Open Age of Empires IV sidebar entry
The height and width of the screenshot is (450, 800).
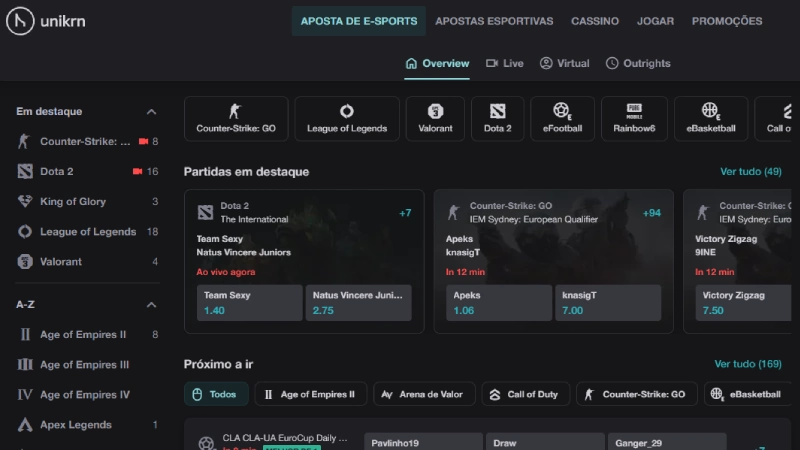point(87,395)
